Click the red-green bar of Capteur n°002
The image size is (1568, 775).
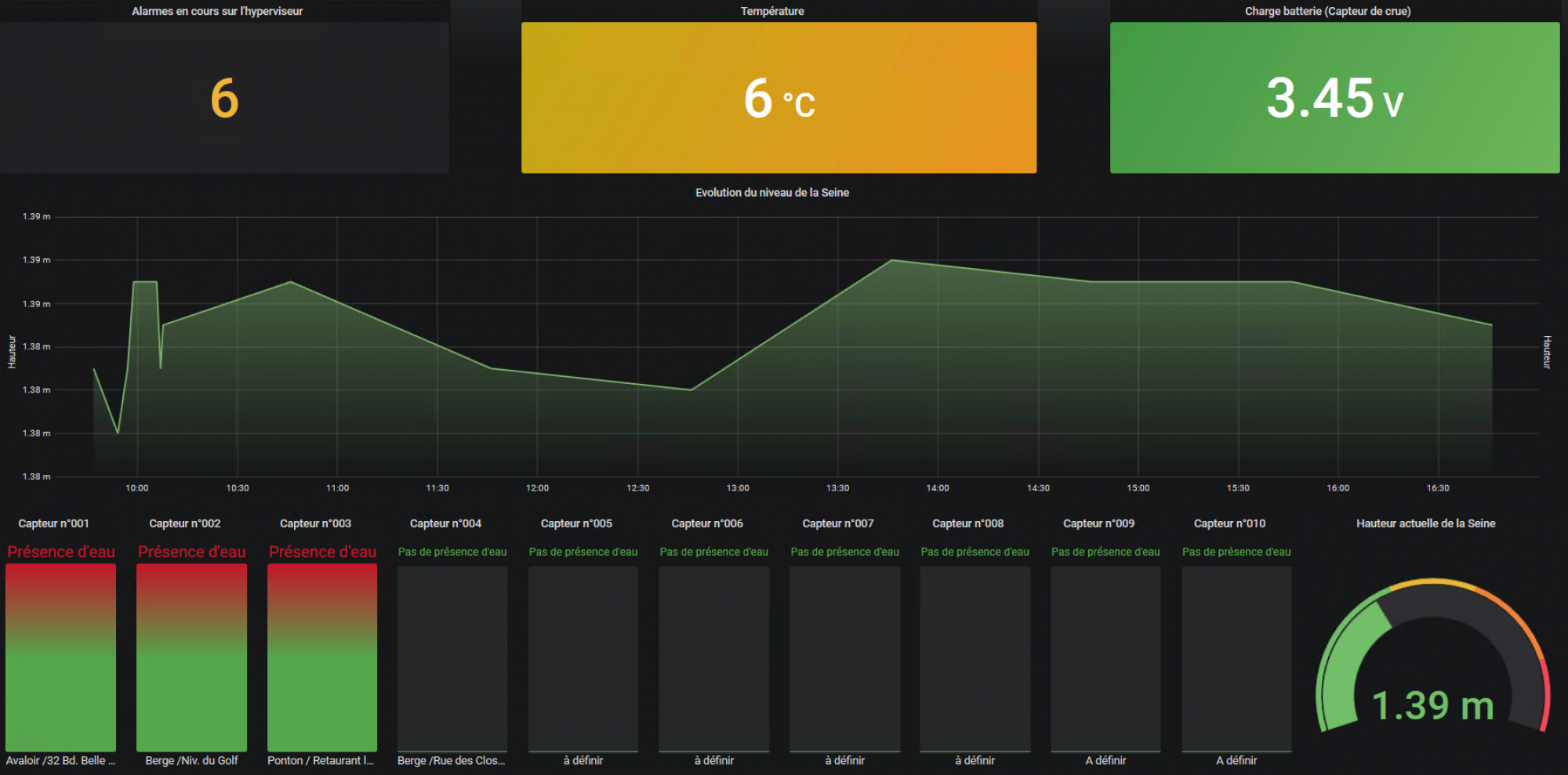(191, 657)
